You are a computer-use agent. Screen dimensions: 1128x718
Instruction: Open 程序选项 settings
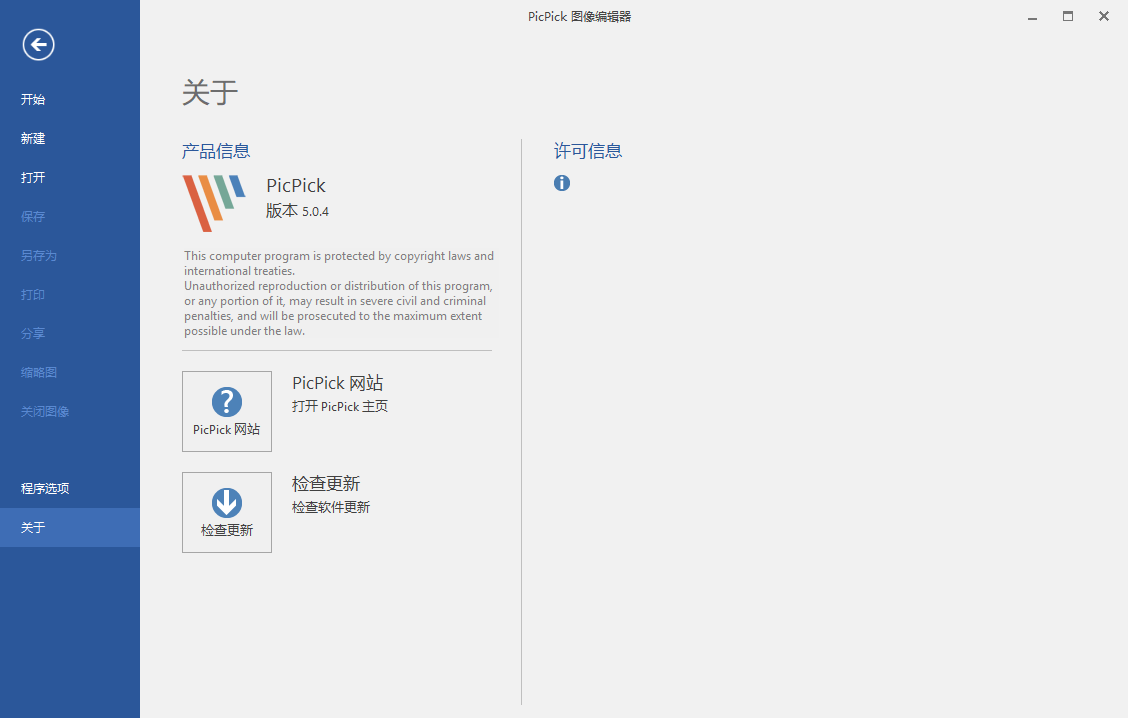tap(45, 489)
